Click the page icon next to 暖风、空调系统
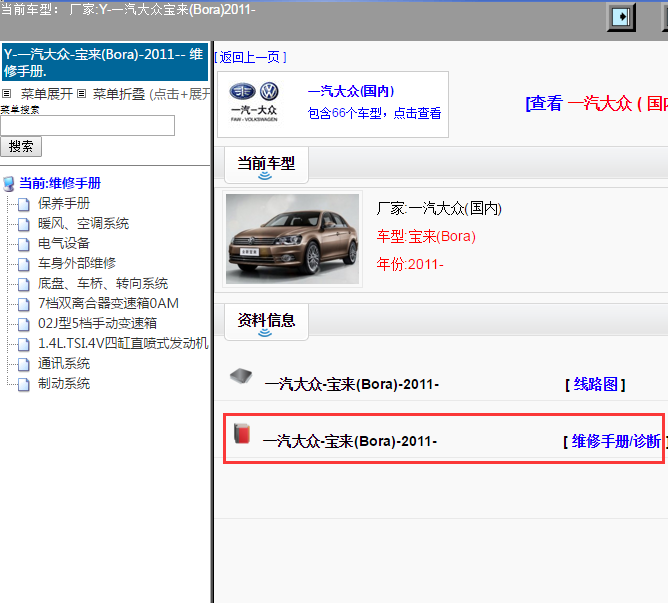 (x=24, y=224)
